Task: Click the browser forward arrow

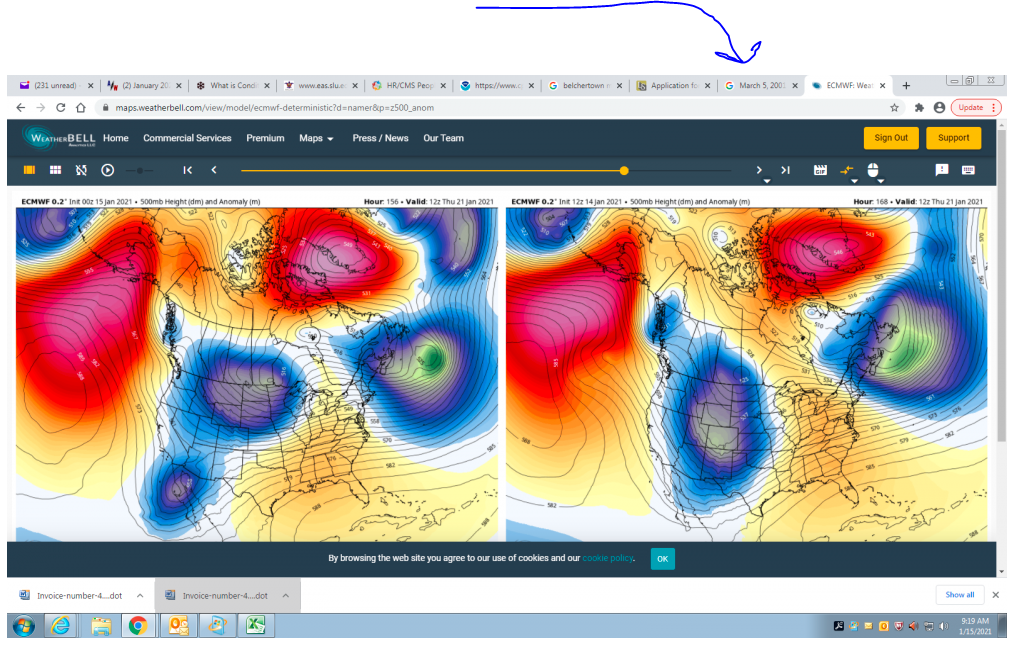Action: [x=40, y=108]
